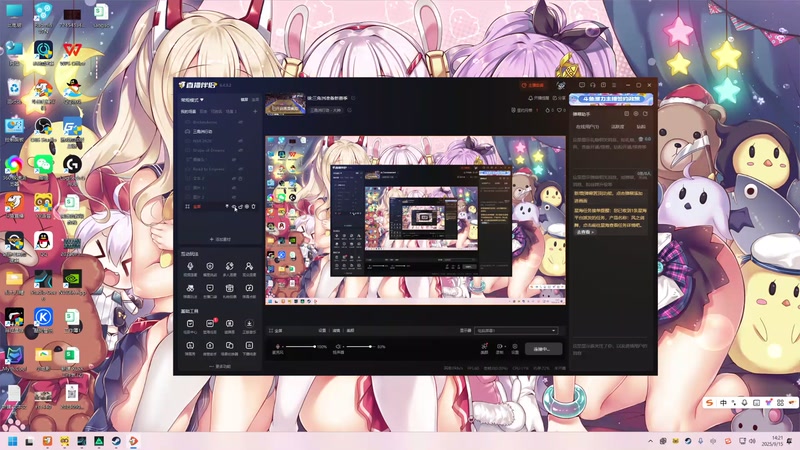Open the NVIDIA App desktop icon
Viewport: 800px width, 450px height.
[72, 283]
